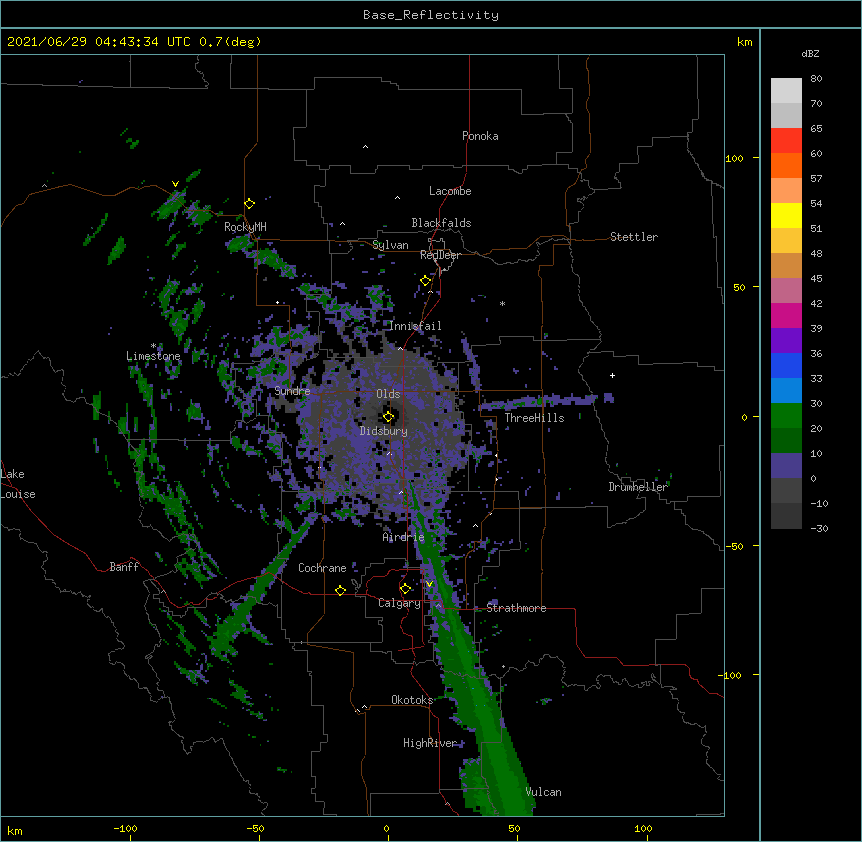This screenshot has height=842, width=862.
Task: Click the Base_Reflectivity title
Action: tap(431, 15)
